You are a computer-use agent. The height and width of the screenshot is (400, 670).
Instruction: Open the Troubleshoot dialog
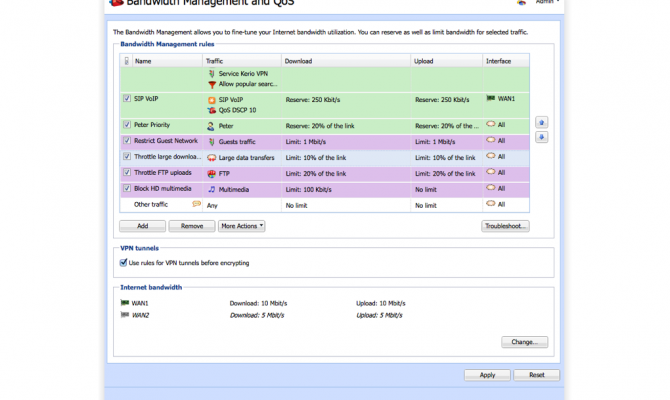[x=505, y=226]
